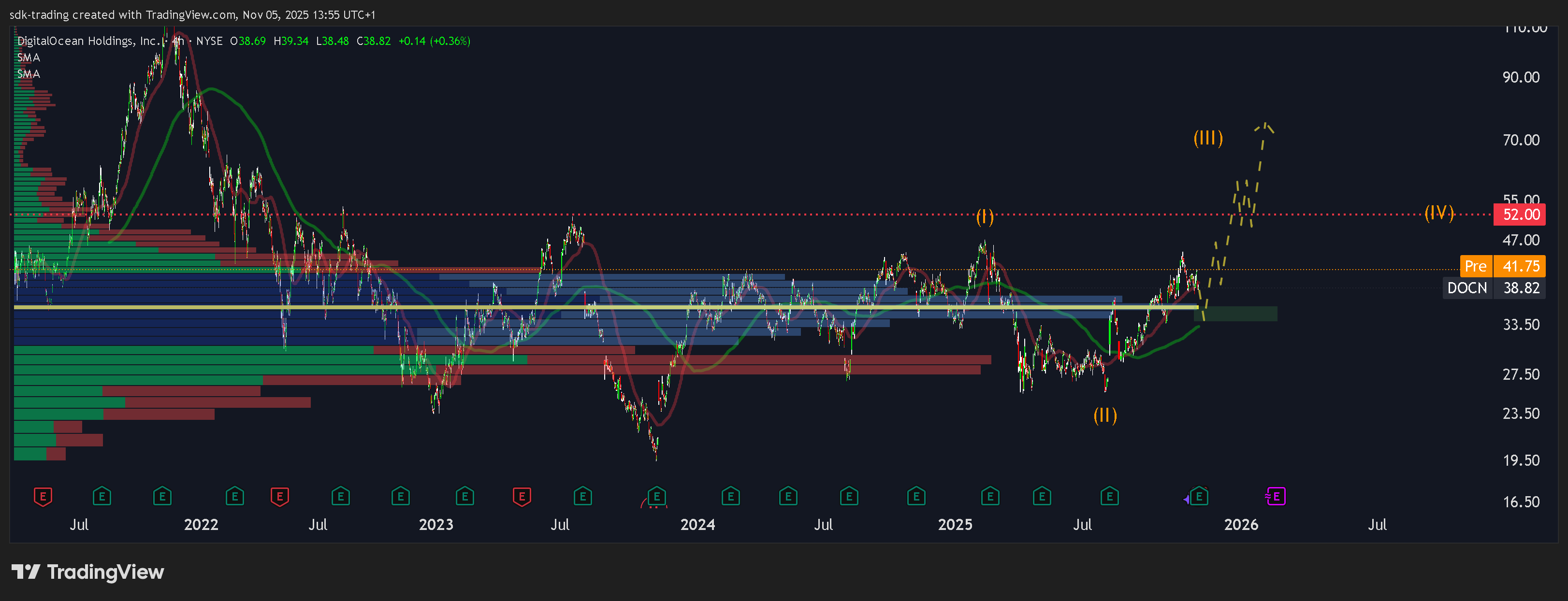Click the 19.50 price axis label
1568x601 pixels.
pyautogui.click(x=1521, y=460)
